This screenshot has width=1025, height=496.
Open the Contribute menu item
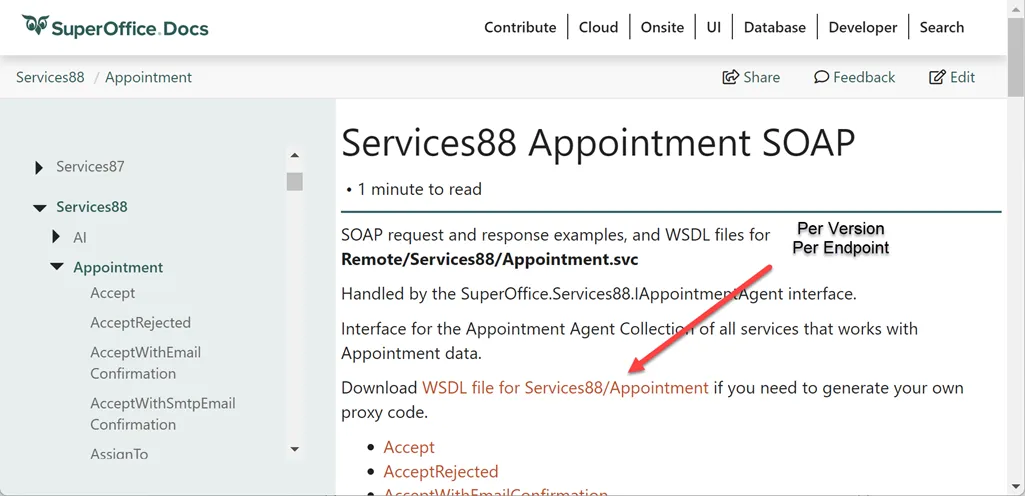pos(520,27)
